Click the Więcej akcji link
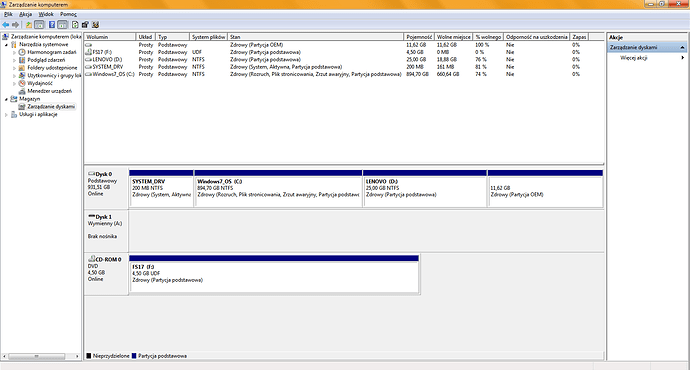The image size is (690, 370). click(633, 58)
